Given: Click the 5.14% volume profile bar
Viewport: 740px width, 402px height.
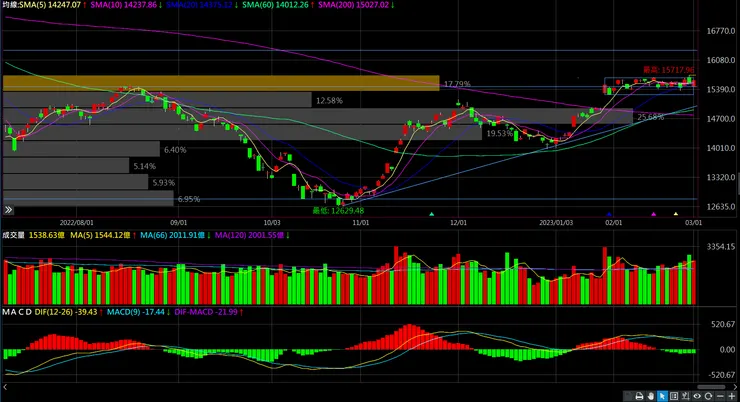Looking at the screenshot, I should point(66,166).
